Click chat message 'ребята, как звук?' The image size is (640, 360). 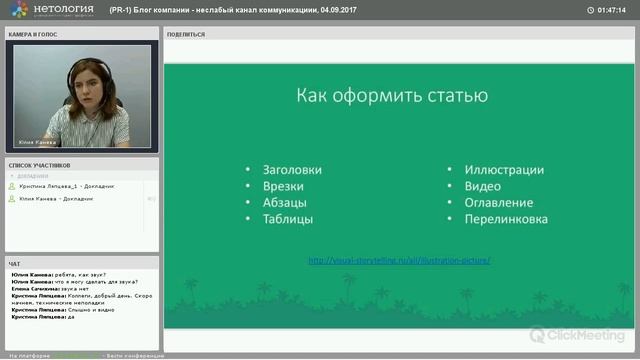pyautogui.click(x=58, y=275)
